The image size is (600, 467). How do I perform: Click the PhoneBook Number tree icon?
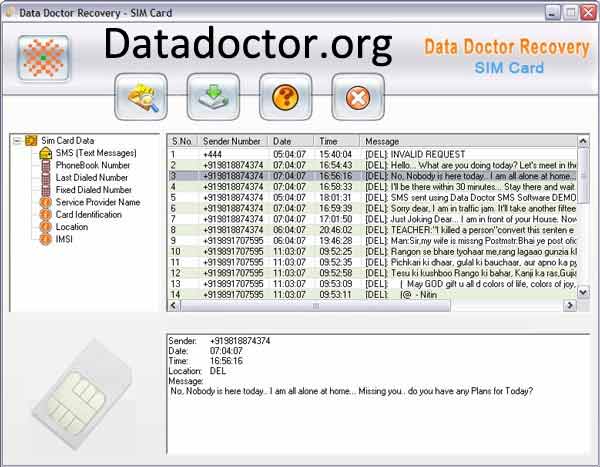(46, 166)
